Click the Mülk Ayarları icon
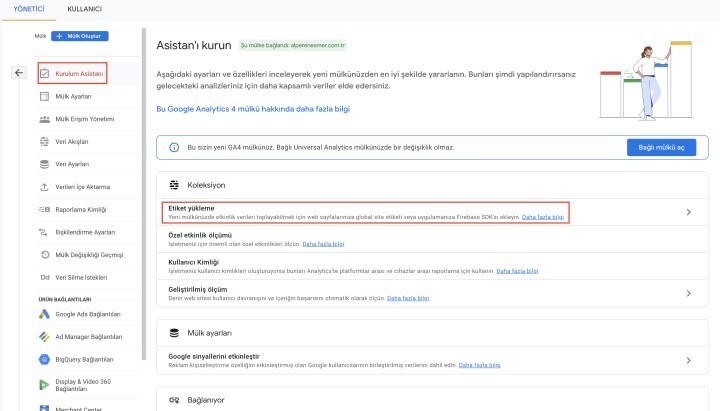720x411 pixels. (45, 96)
